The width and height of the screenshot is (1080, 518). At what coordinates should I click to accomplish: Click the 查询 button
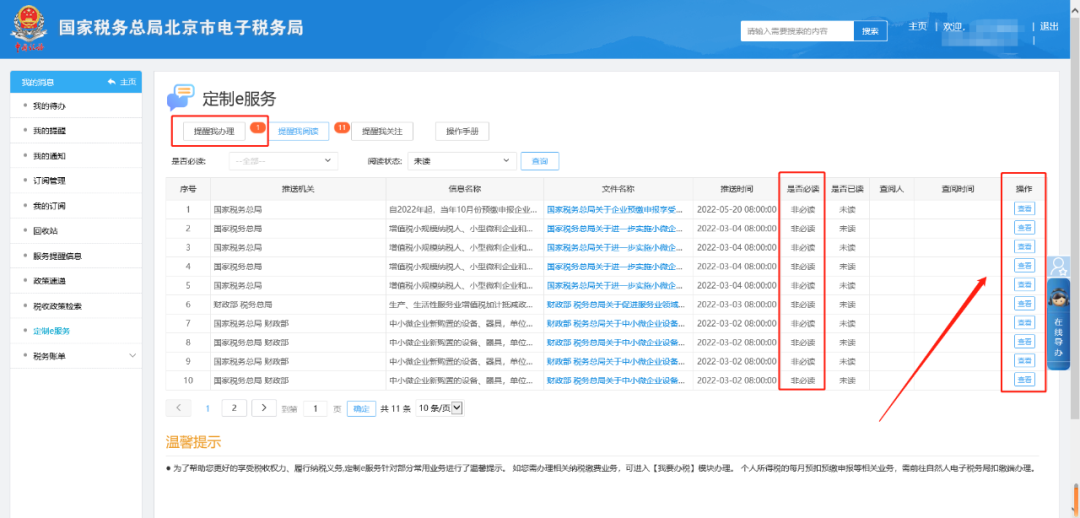(539, 161)
